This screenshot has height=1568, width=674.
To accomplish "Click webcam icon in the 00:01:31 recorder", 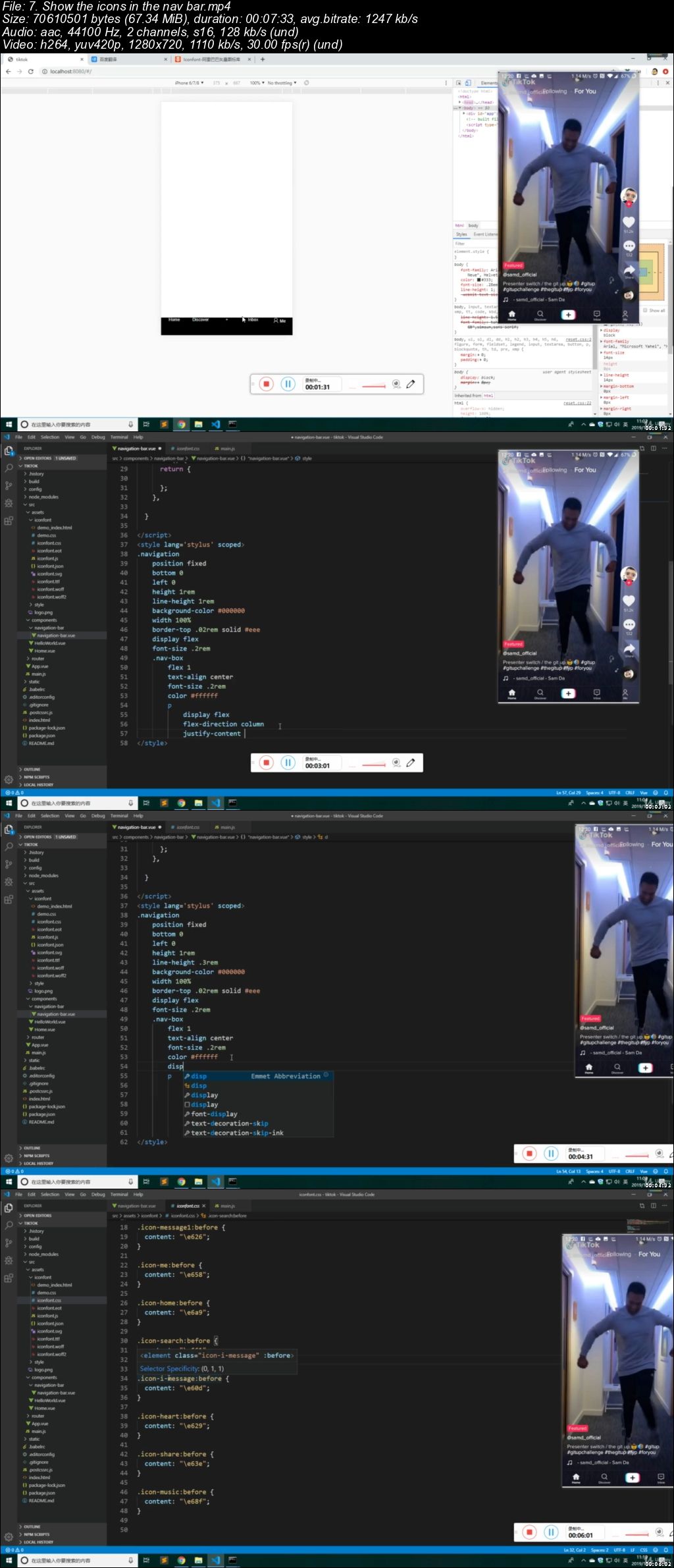I will [396, 384].
